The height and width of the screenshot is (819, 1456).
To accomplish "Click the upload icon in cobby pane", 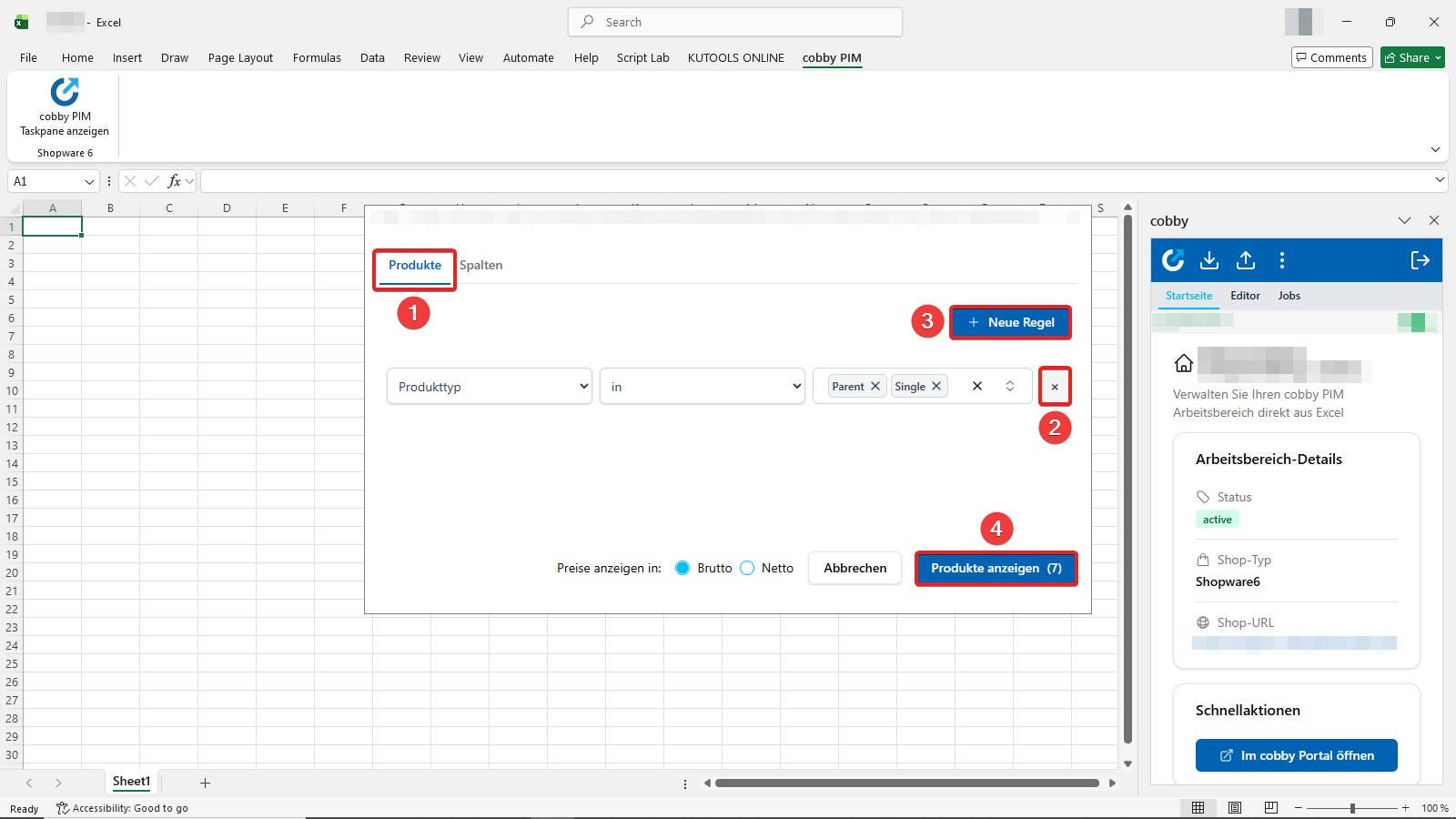I will (x=1246, y=260).
